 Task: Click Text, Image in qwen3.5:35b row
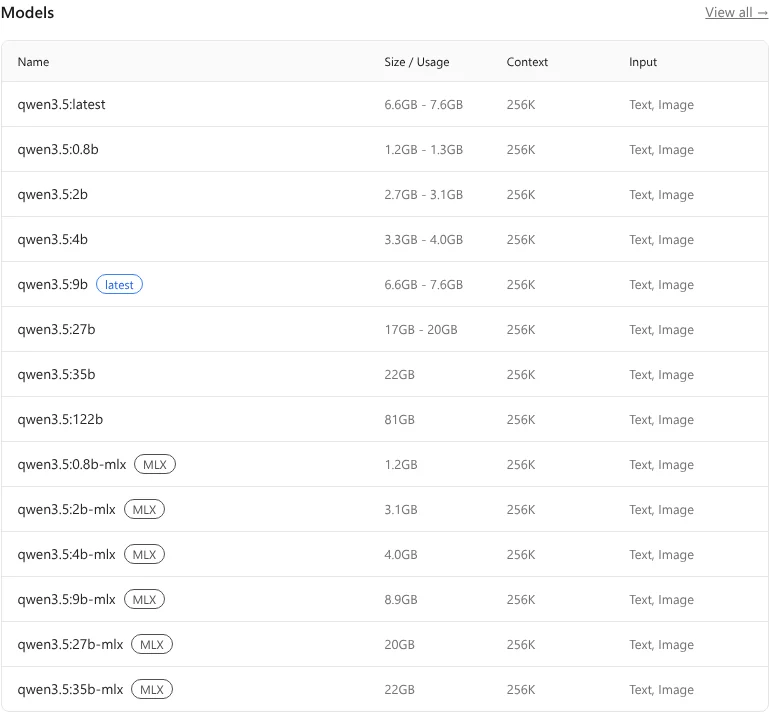click(662, 374)
